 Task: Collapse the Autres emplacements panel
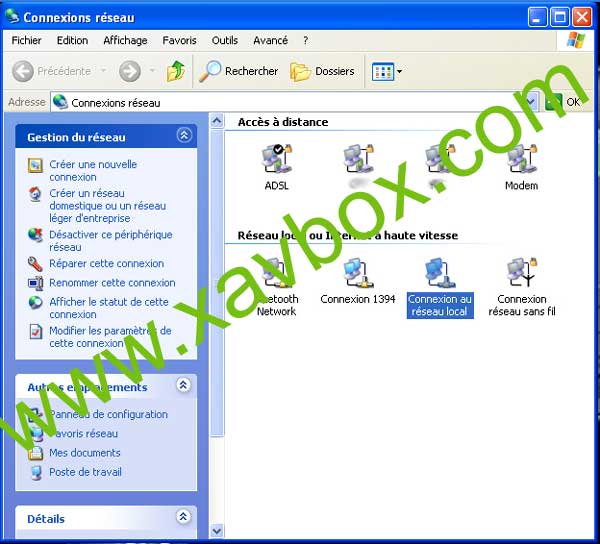[x=184, y=385]
